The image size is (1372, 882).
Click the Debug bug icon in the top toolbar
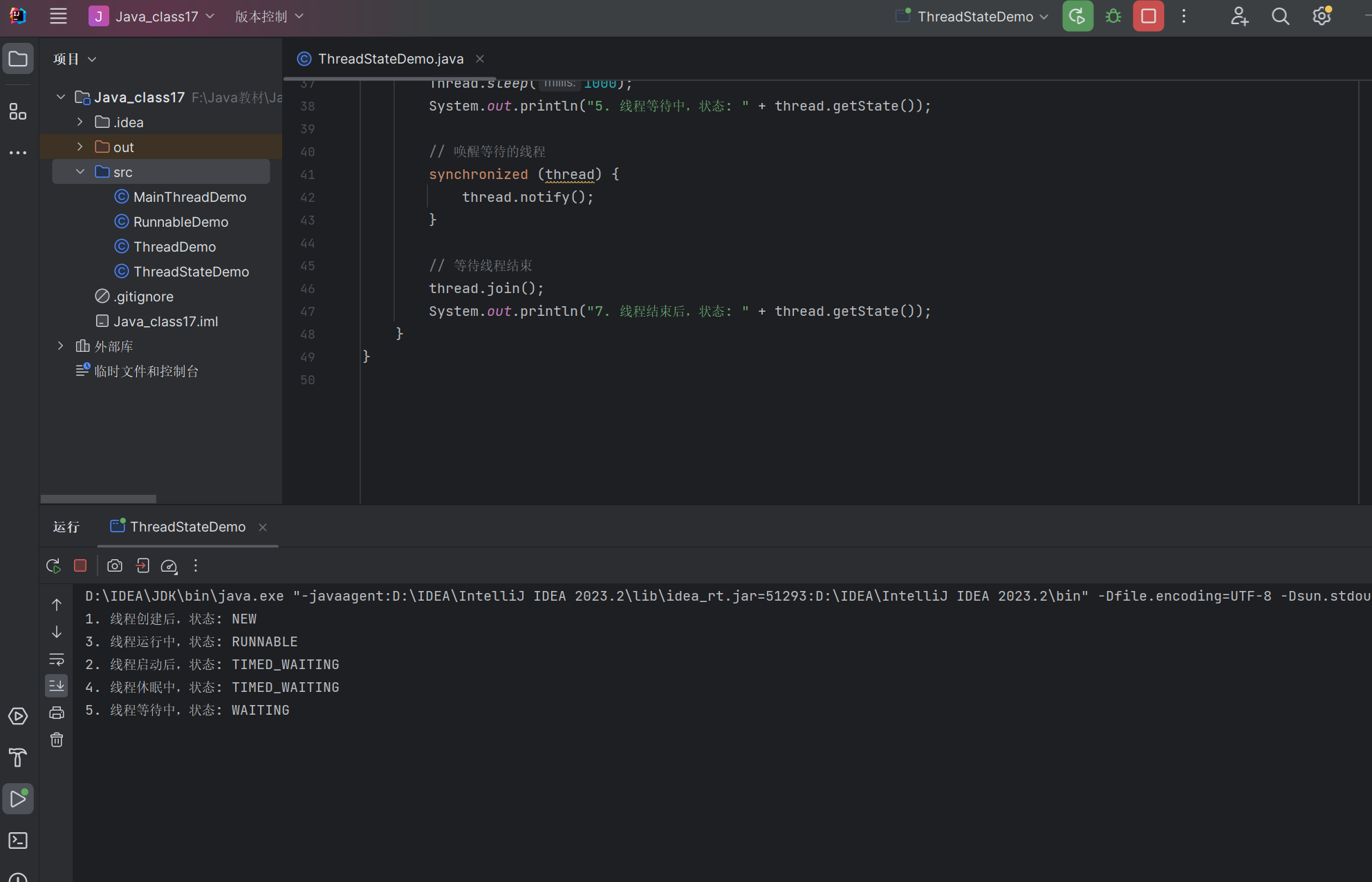click(1113, 17)
